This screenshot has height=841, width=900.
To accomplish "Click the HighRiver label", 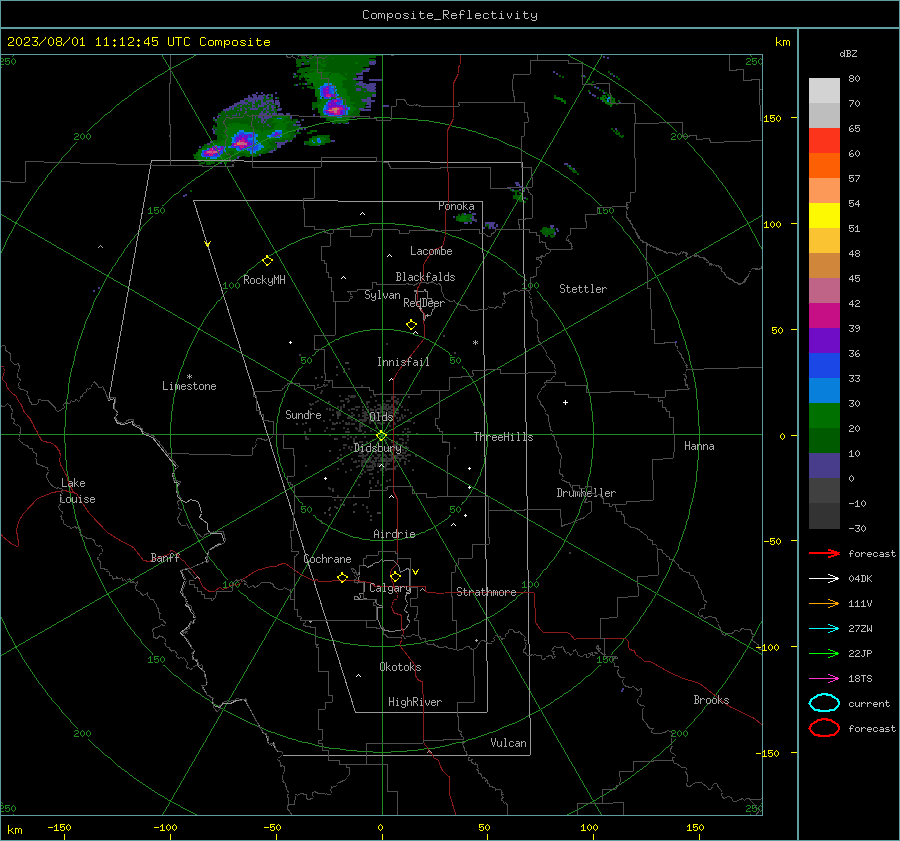I will [x=415, y=702].
